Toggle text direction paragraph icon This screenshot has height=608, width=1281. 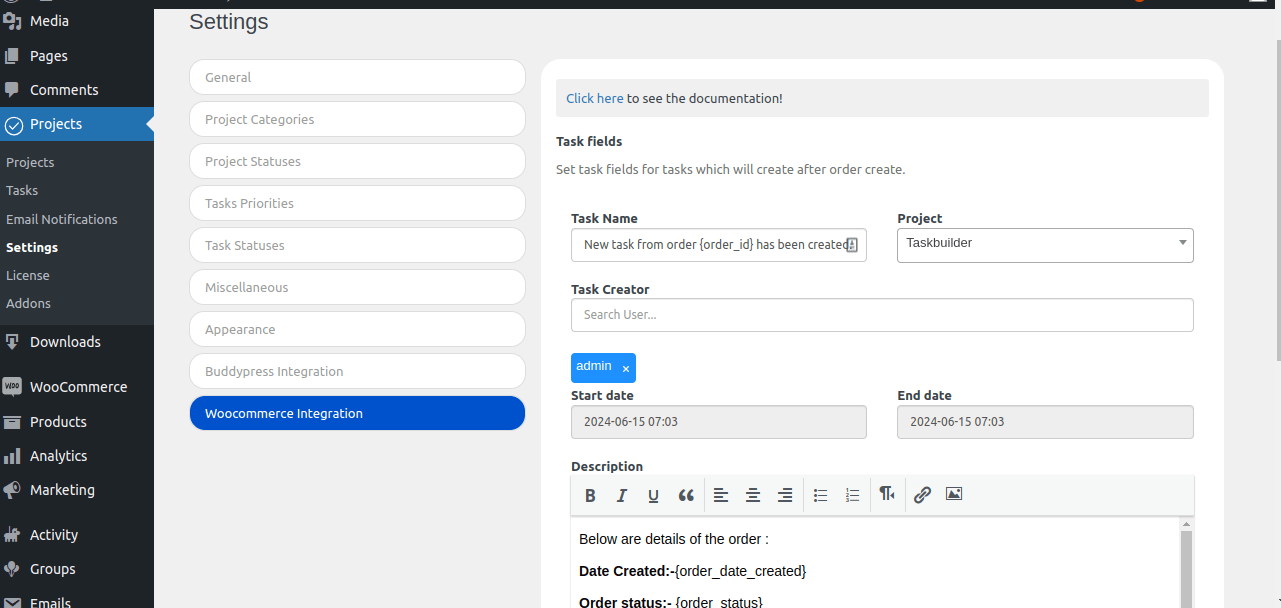tap(887, 494)
